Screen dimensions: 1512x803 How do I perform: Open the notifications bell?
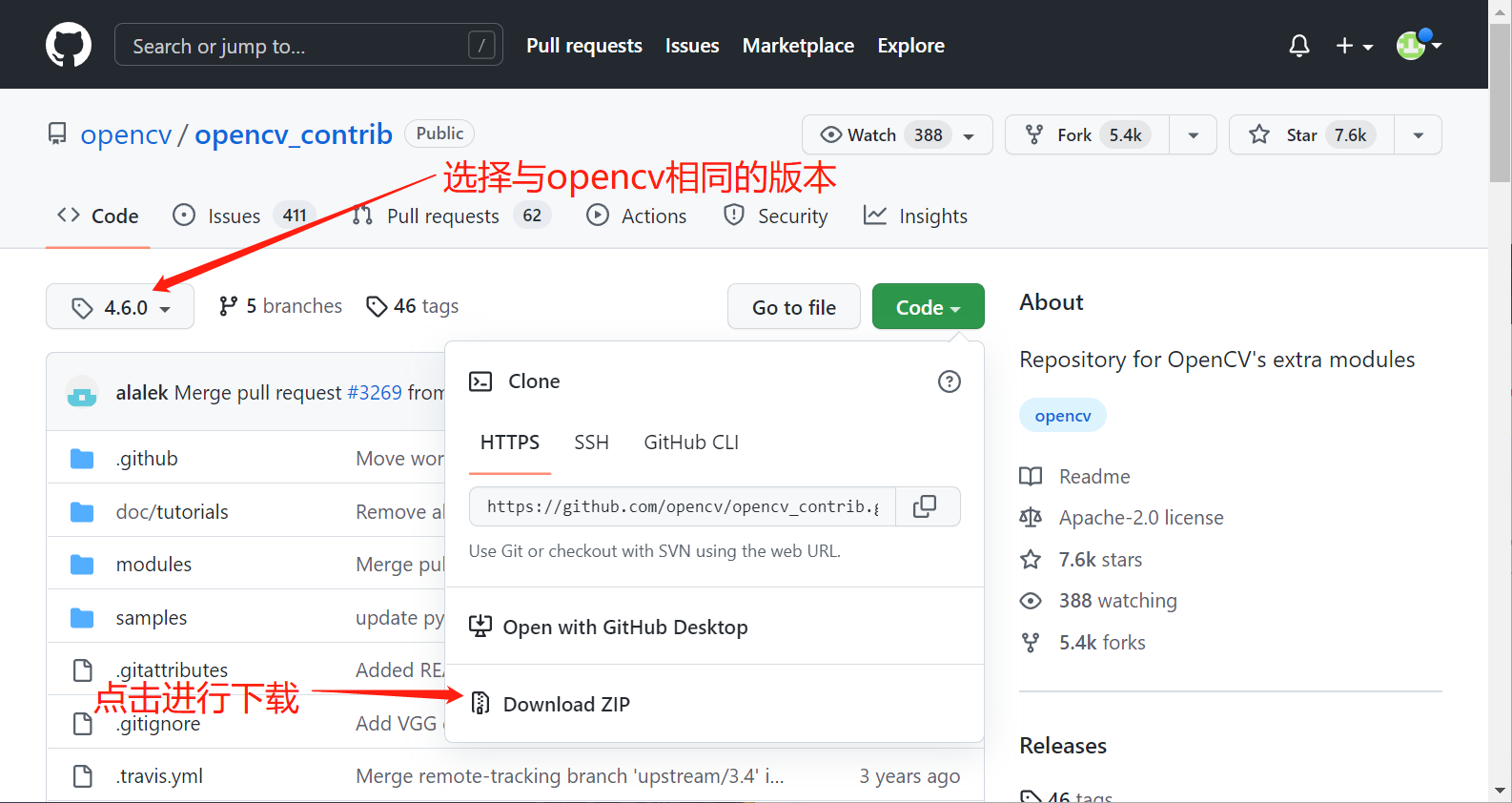pos(1298,46)
